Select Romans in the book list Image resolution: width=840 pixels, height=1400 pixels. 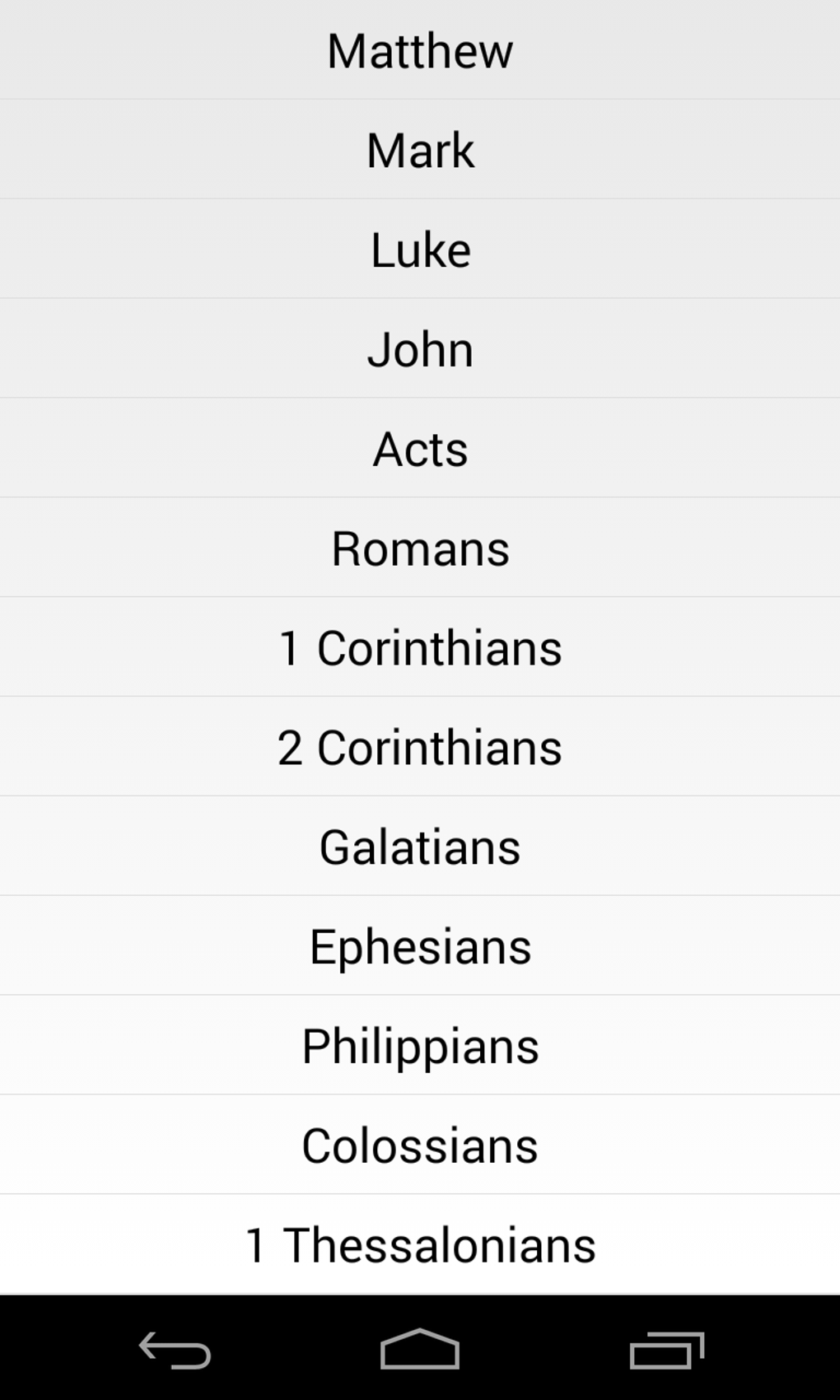420,549
